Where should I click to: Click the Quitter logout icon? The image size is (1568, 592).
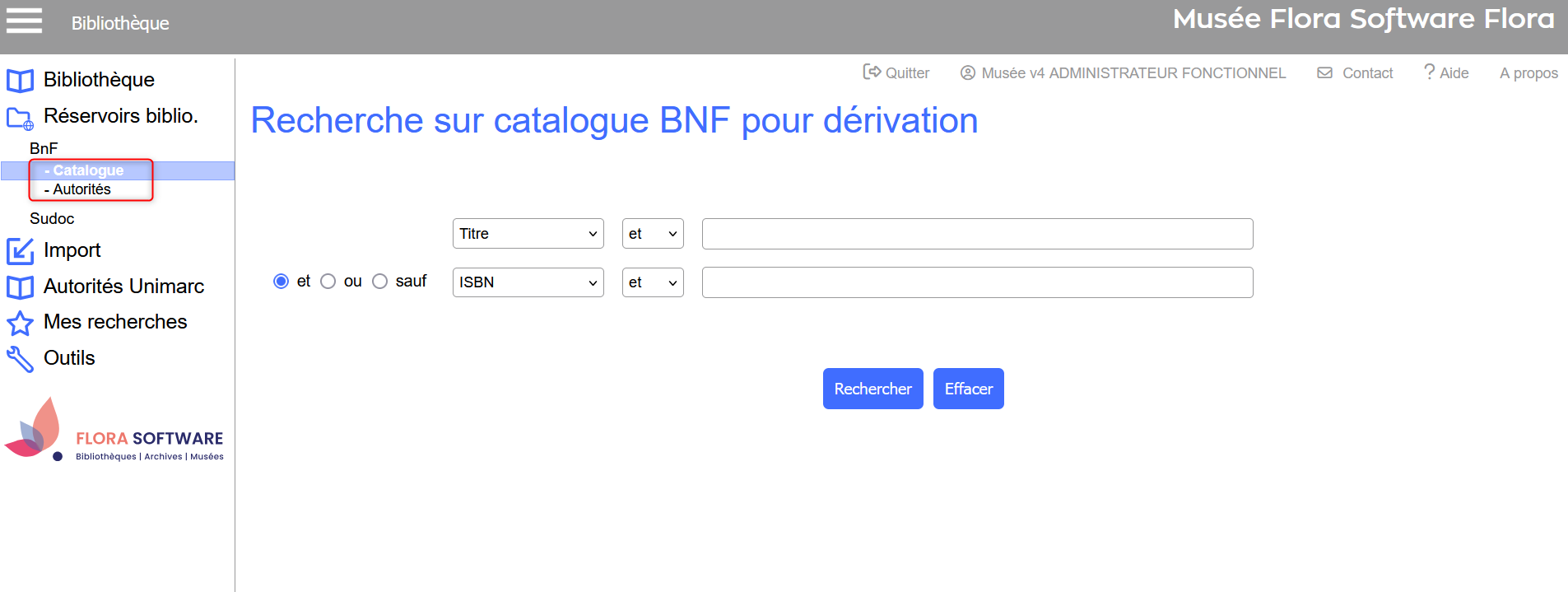(x=871, y=72)
